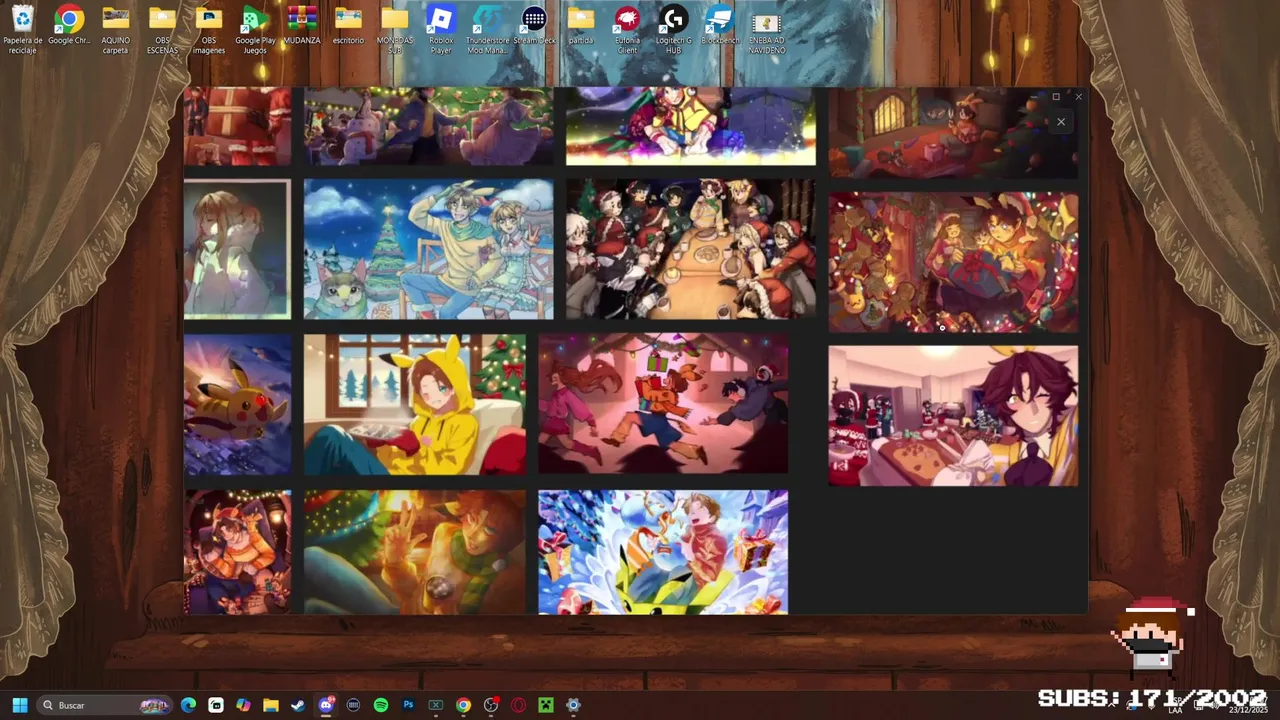Open the winking brown-haired character kitchen artwork
The image size is (1280, 720).
(x=953, y=416)
